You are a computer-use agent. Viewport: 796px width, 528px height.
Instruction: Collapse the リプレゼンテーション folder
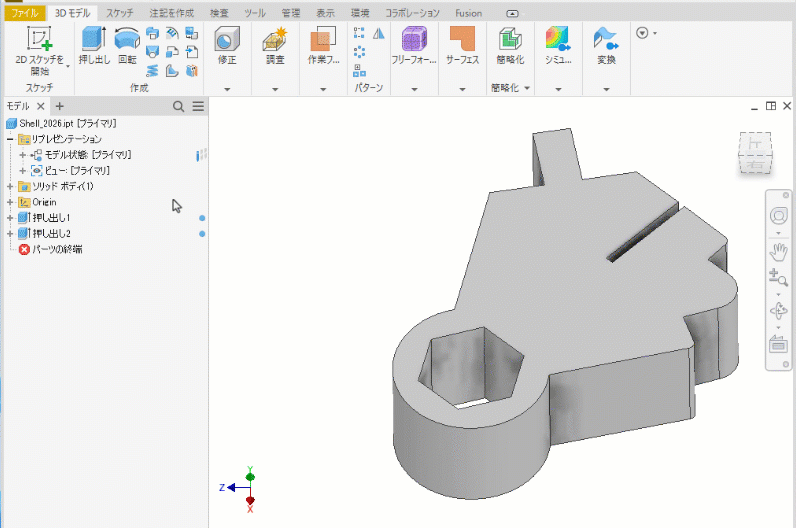pyautogui.click(x=10, y=139)
